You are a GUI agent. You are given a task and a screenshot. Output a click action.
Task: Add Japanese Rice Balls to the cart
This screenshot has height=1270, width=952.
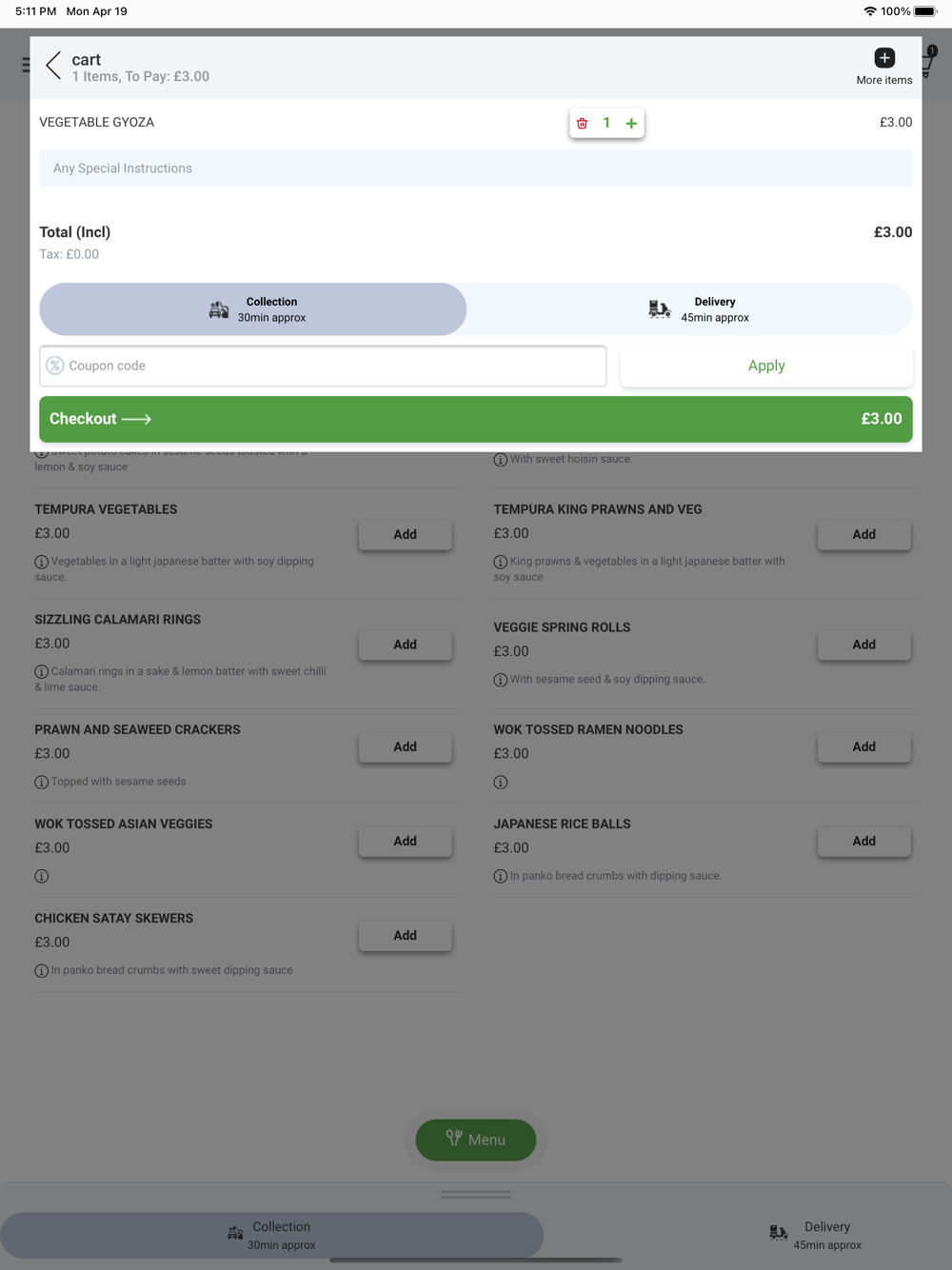coord(864,841)
